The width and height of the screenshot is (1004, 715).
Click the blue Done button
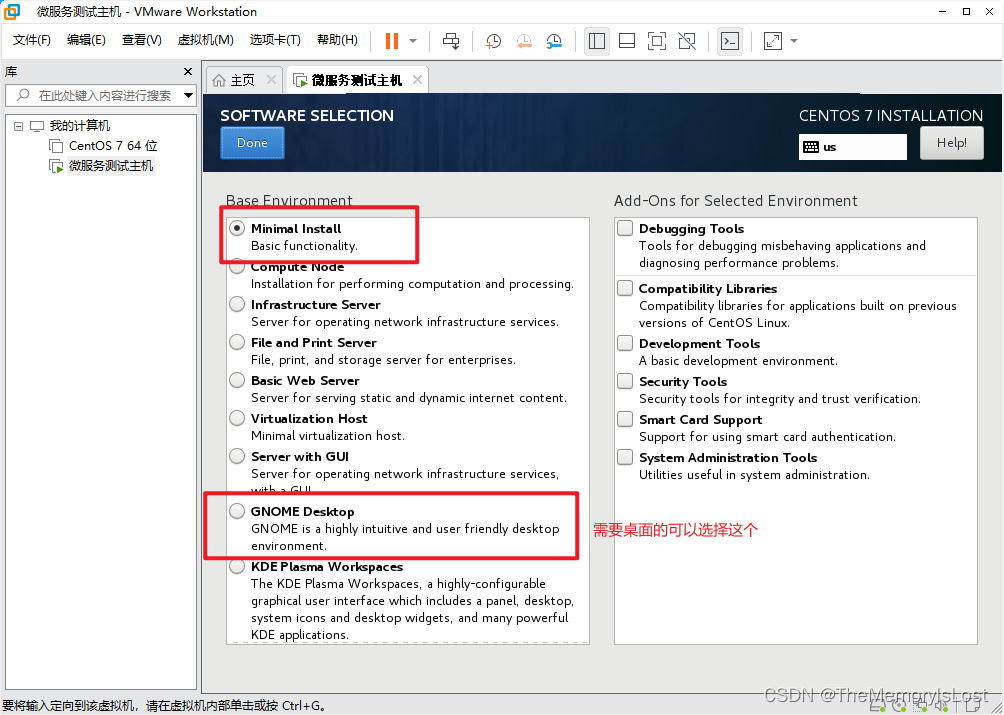click(x=252, y=143)
